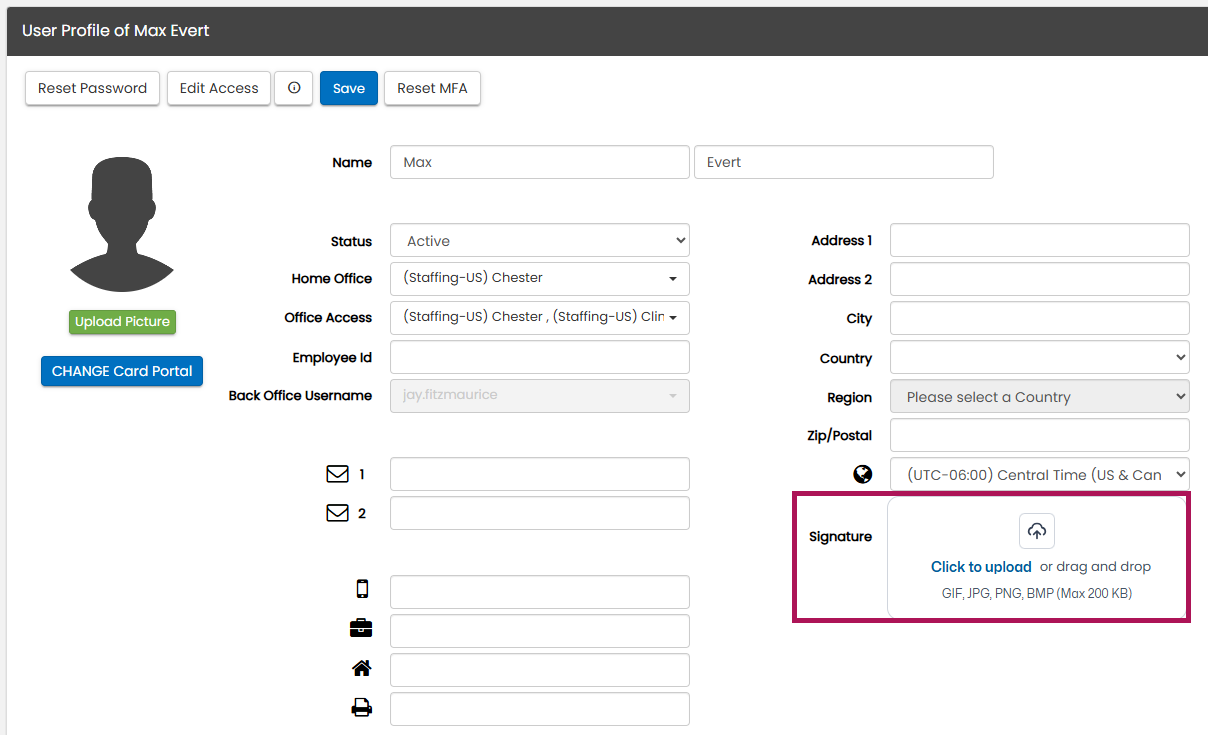Click the Back Office Username label
The image size is (1208, 735).
[x=300, y=396]
